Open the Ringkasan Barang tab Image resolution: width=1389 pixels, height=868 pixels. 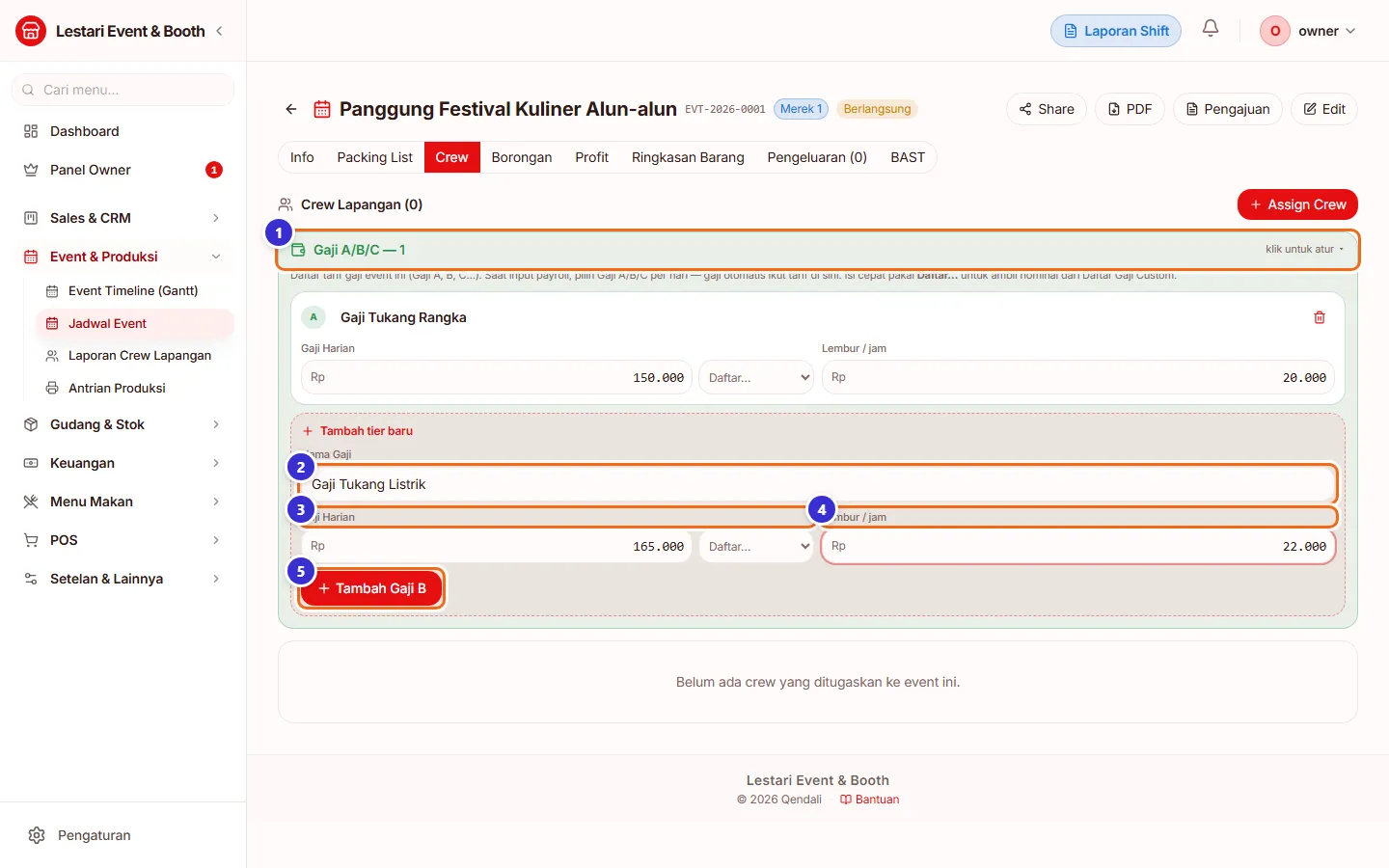[688, 157]
